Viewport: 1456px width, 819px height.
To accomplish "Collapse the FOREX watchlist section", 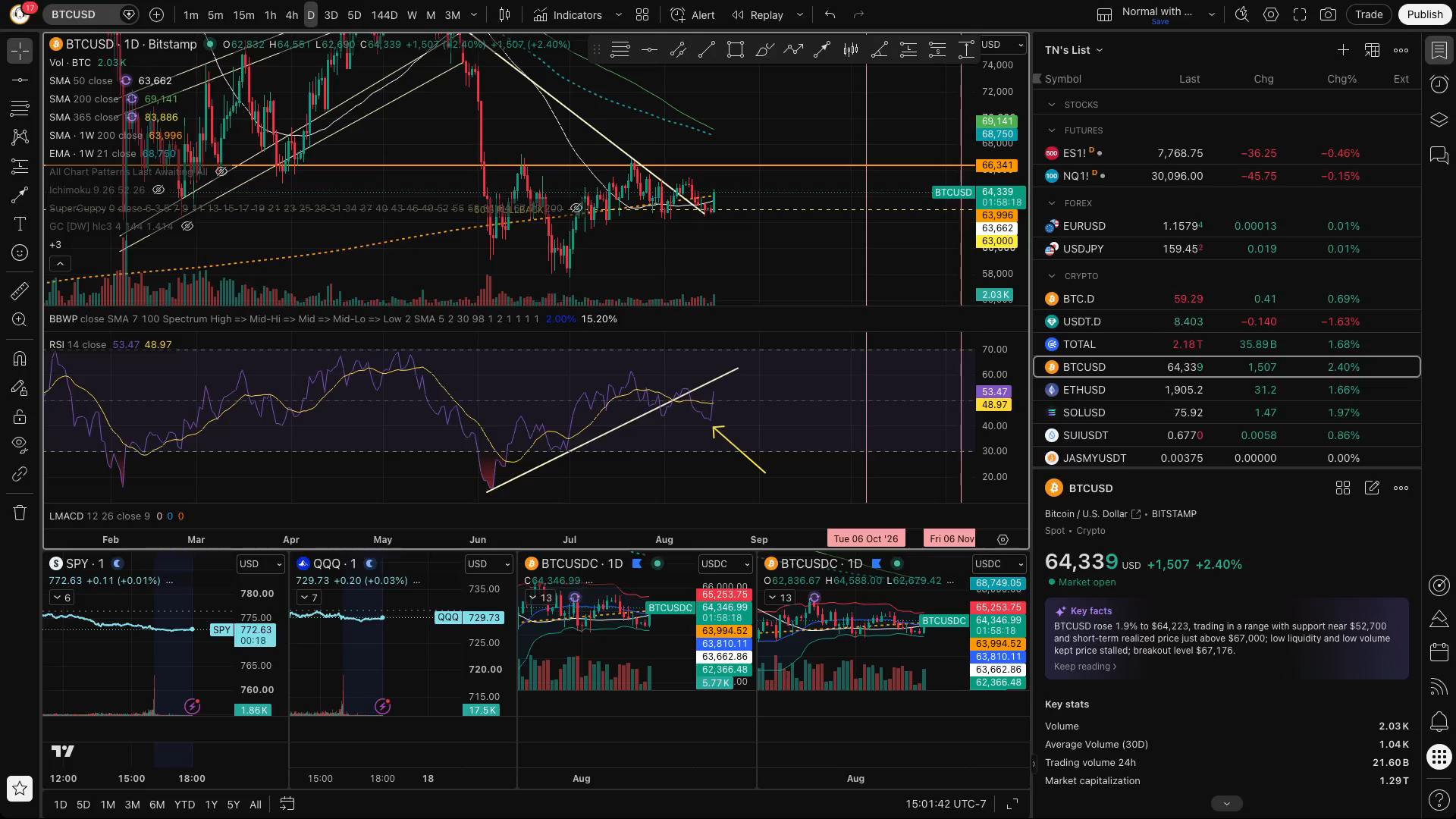I will 1051,203.
